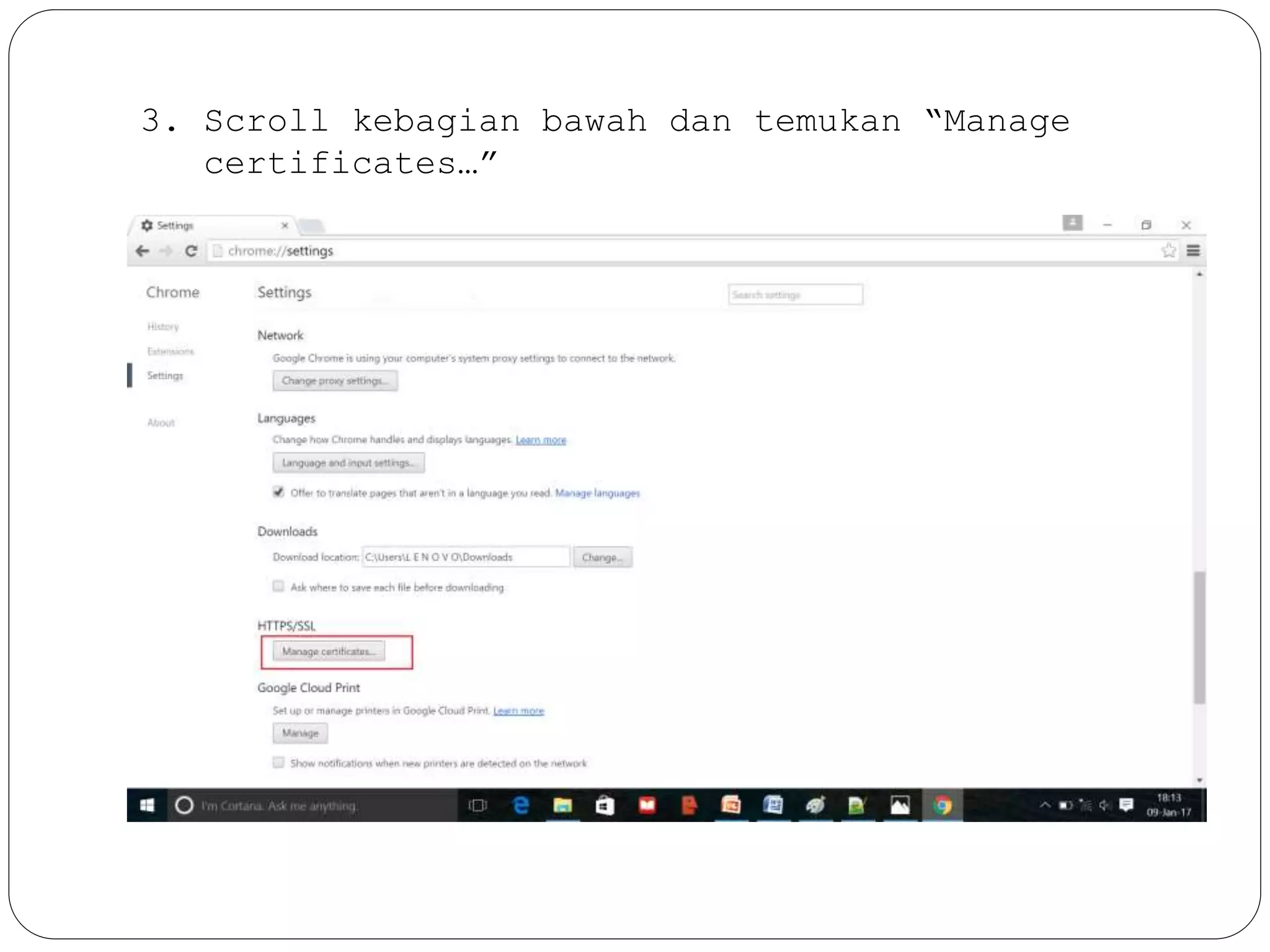Click the page vertical scrollbar thumb
Image resolution: width=1270 pixels, height=952 pixels.
[1200, 637]
